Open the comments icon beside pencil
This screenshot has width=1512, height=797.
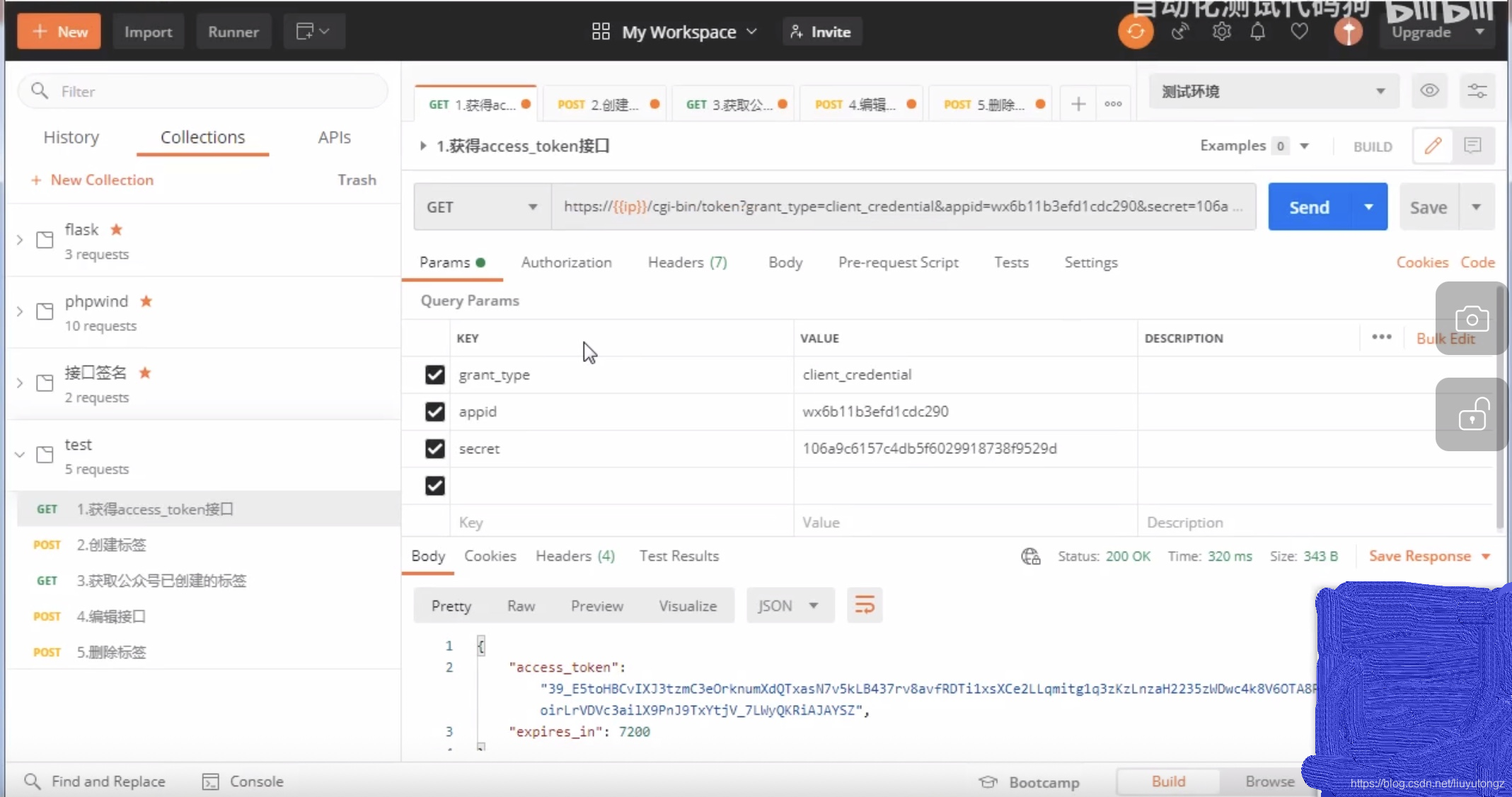coord(1473,146)
